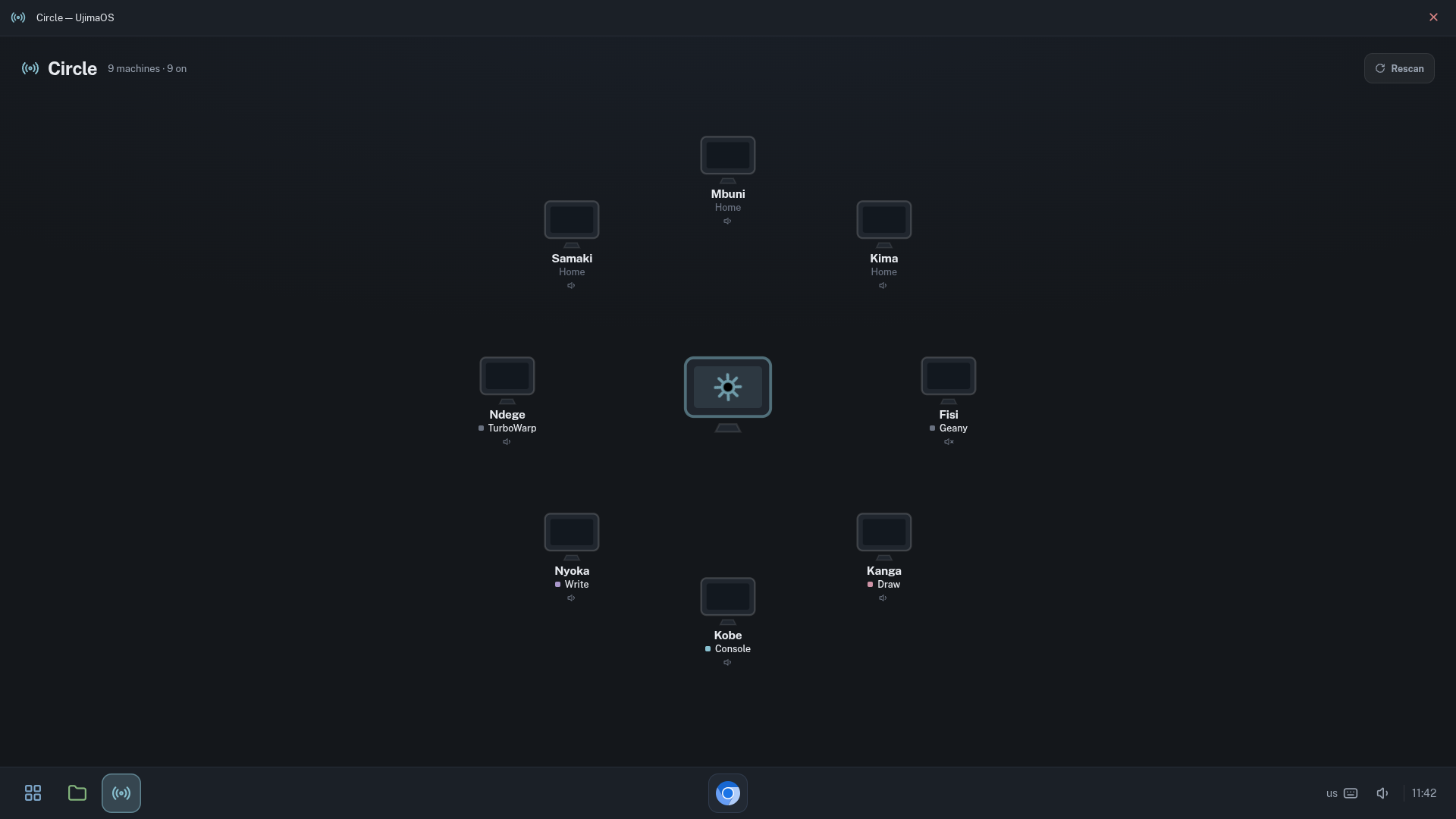Select the Samaki machine monitor
Viewport: 1456px width, 819px height.
point(571,224)
